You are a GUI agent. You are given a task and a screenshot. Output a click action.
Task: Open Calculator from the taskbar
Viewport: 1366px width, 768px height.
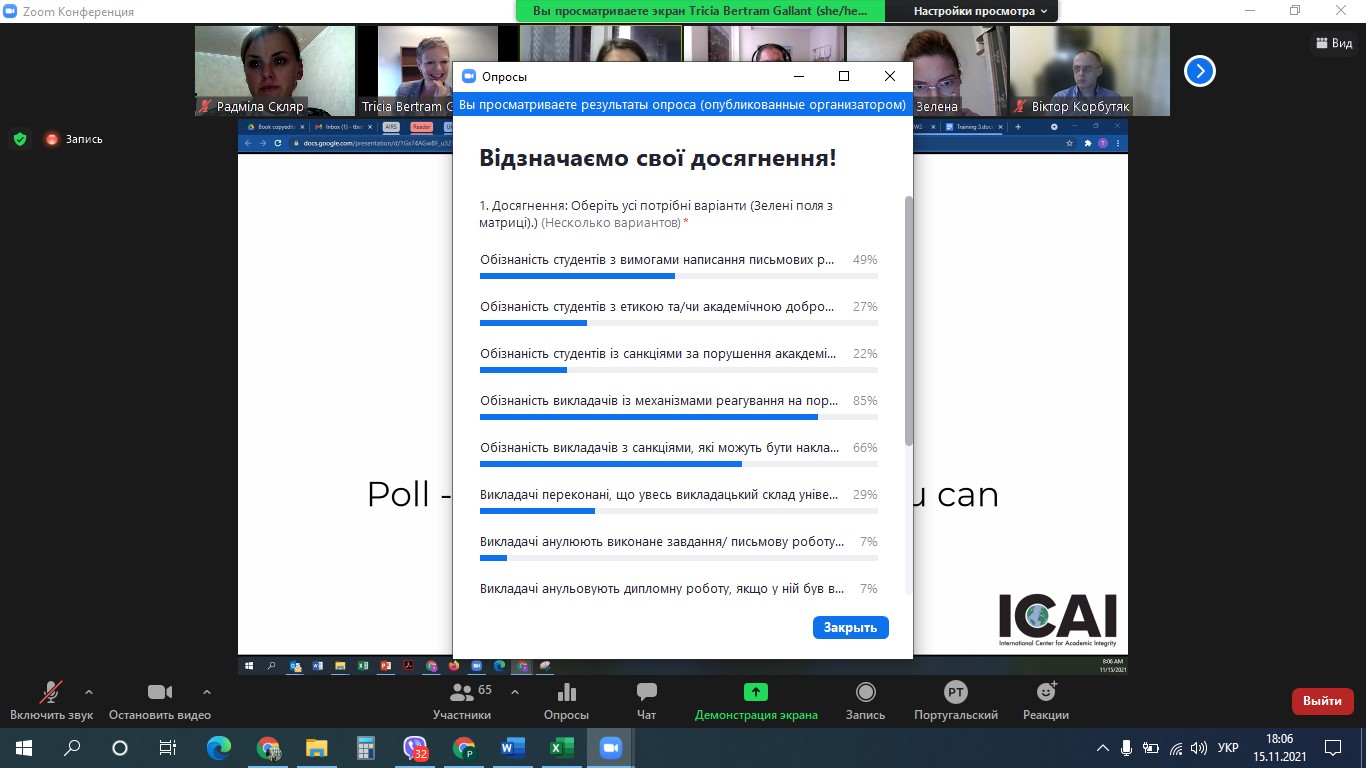point(365,747)
